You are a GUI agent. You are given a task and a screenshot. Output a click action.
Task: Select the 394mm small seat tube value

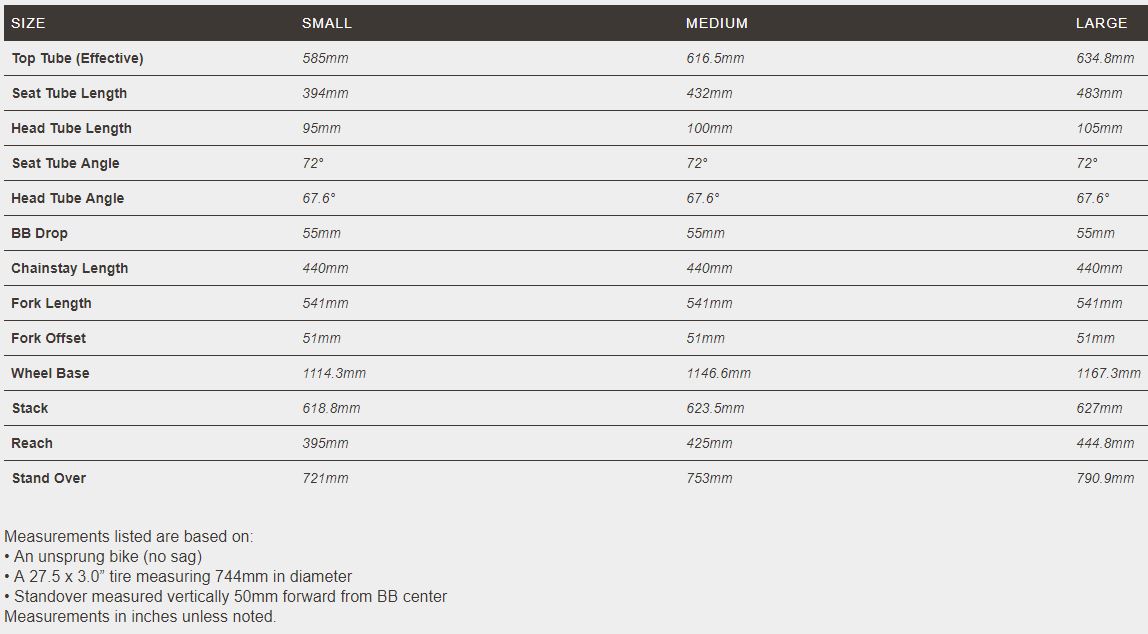tap(325, 93)
